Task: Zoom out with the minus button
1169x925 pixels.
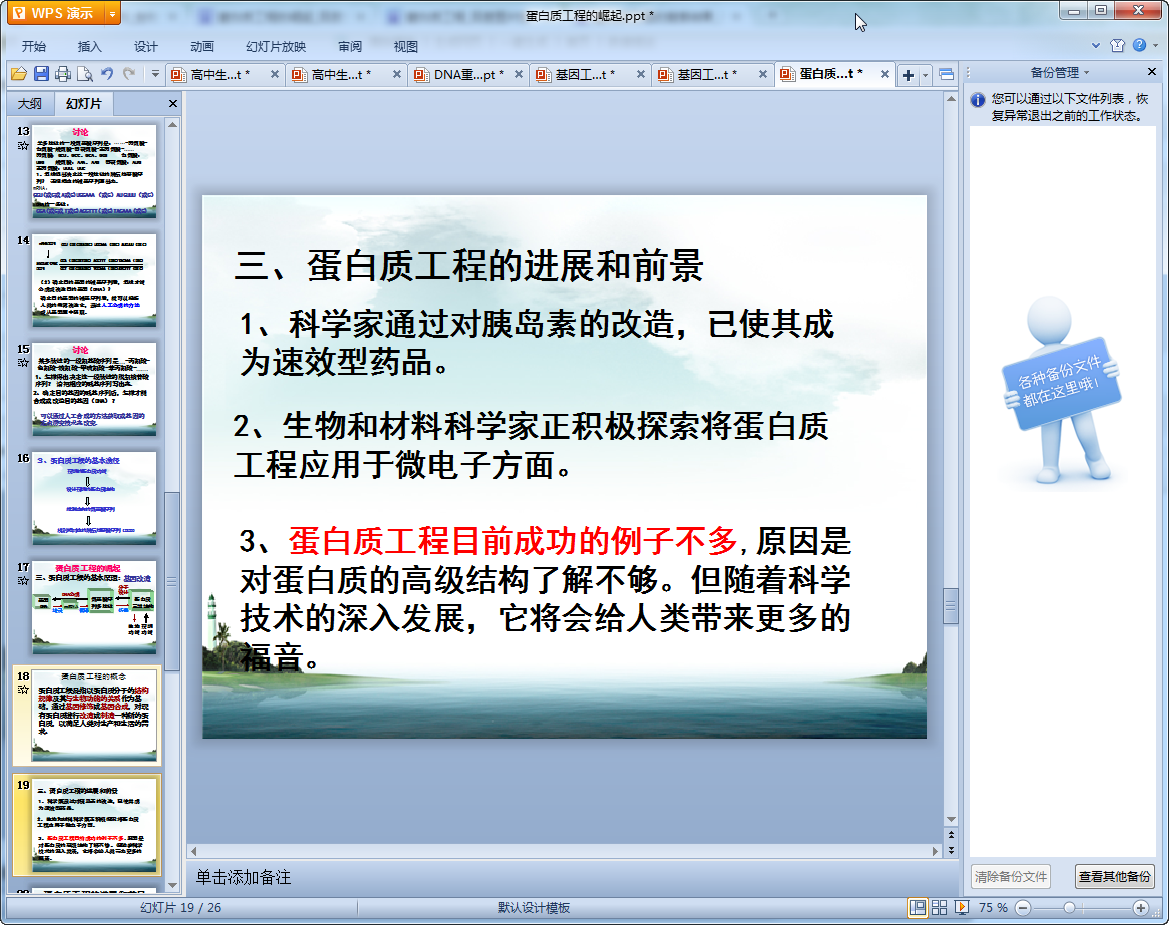Action: click(1023, 907)
